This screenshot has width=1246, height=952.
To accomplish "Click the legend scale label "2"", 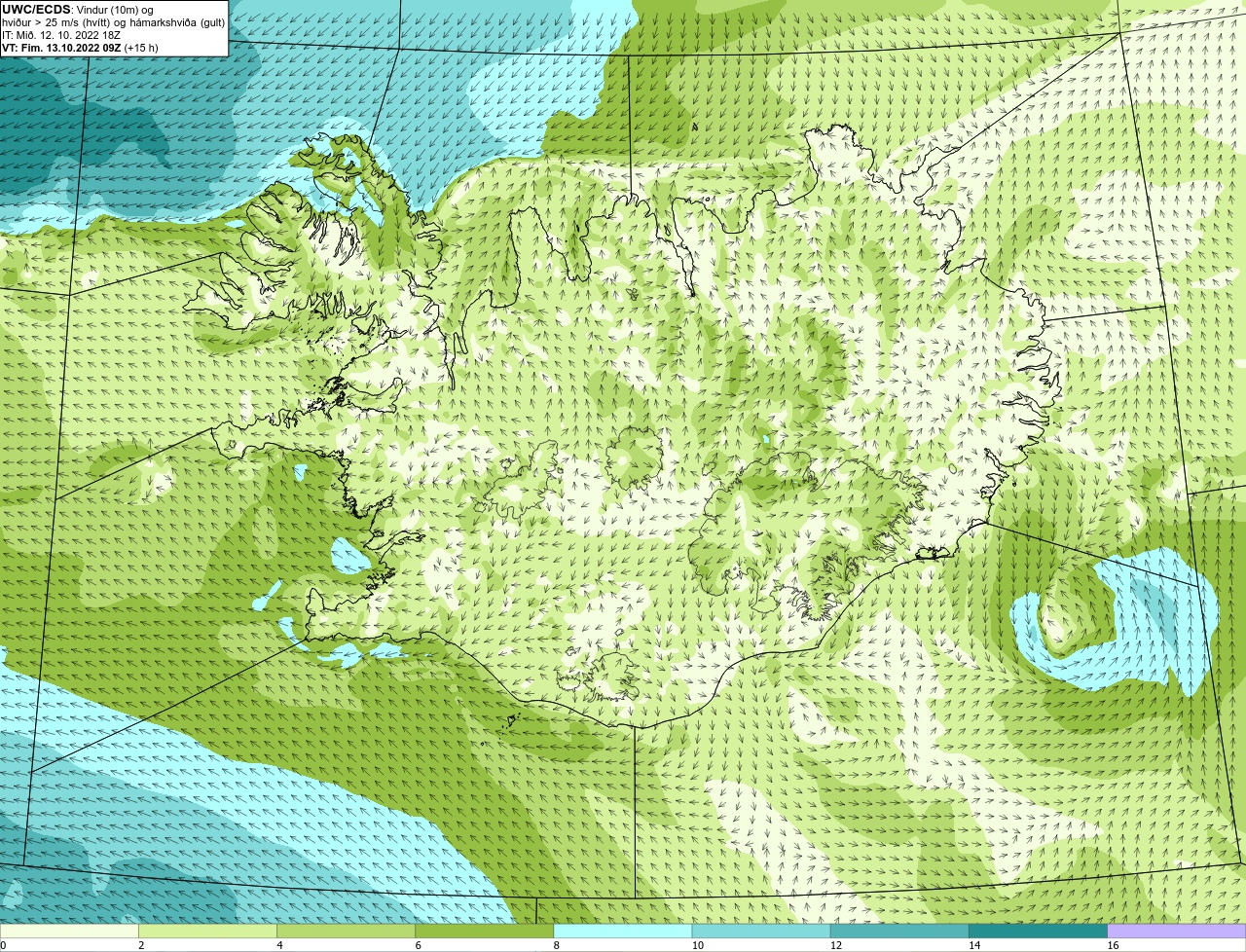I will pyautogui.click(x=141, y=945).
